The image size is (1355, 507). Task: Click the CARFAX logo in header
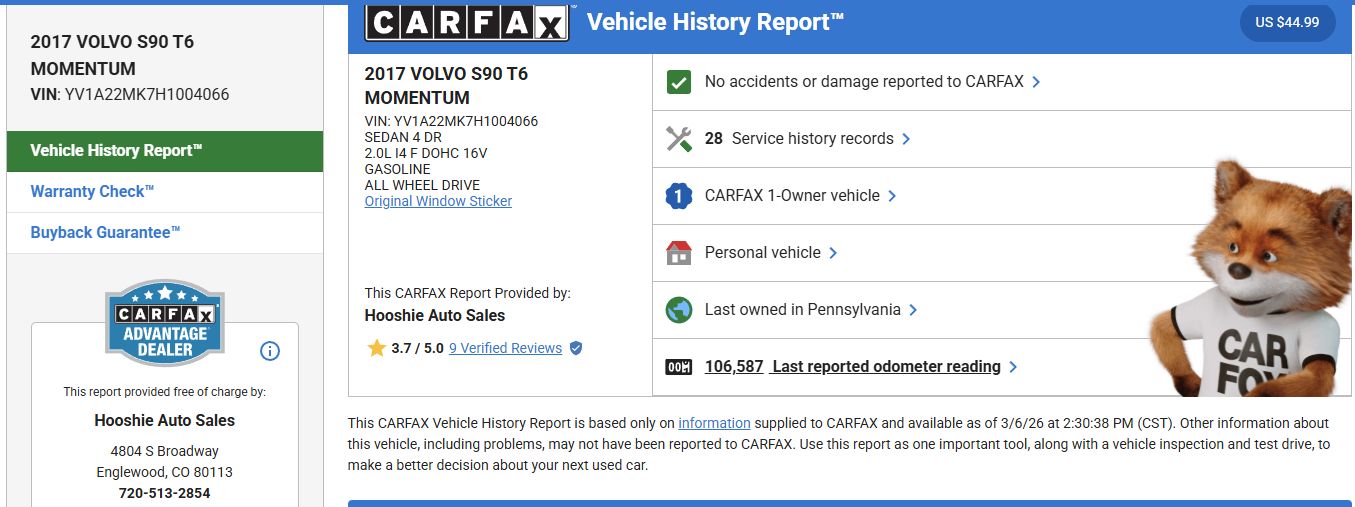click(467, 22)
